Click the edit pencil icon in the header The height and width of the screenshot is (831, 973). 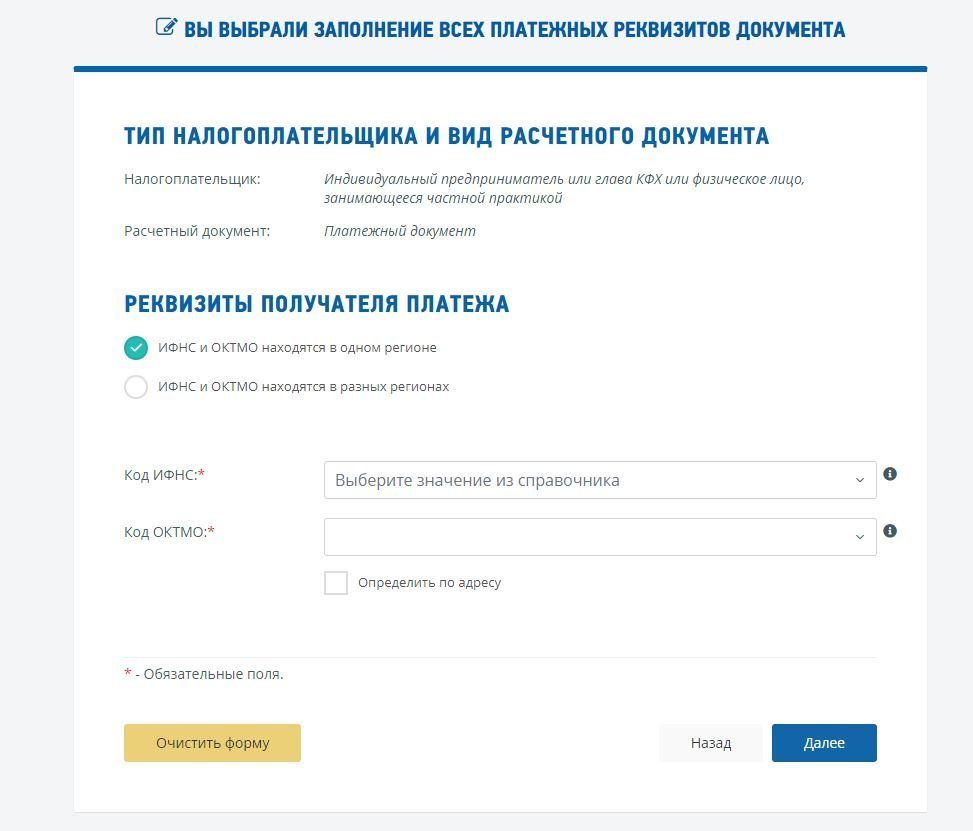point(166,28)
